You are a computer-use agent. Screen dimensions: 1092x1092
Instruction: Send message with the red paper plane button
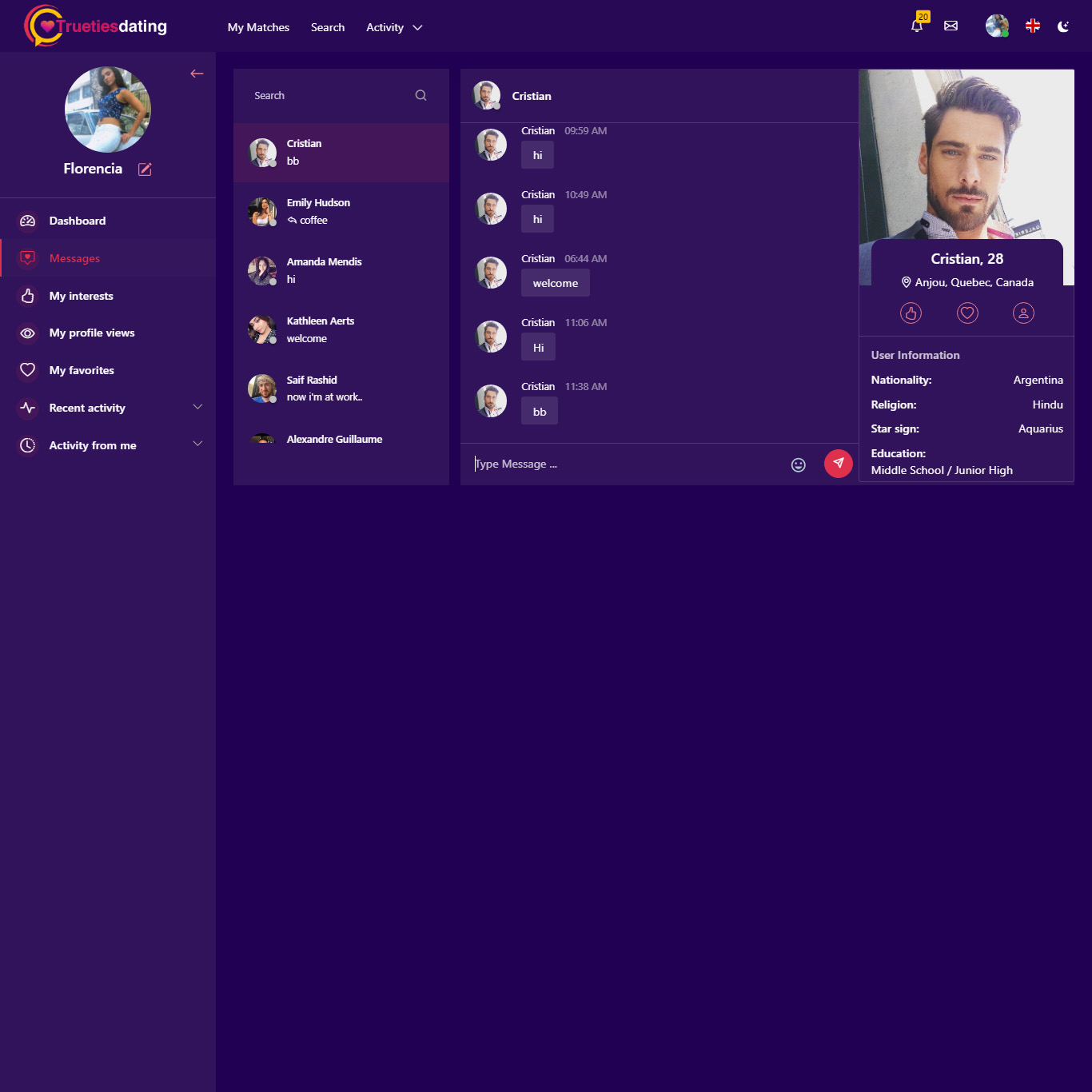coord(838,464)
